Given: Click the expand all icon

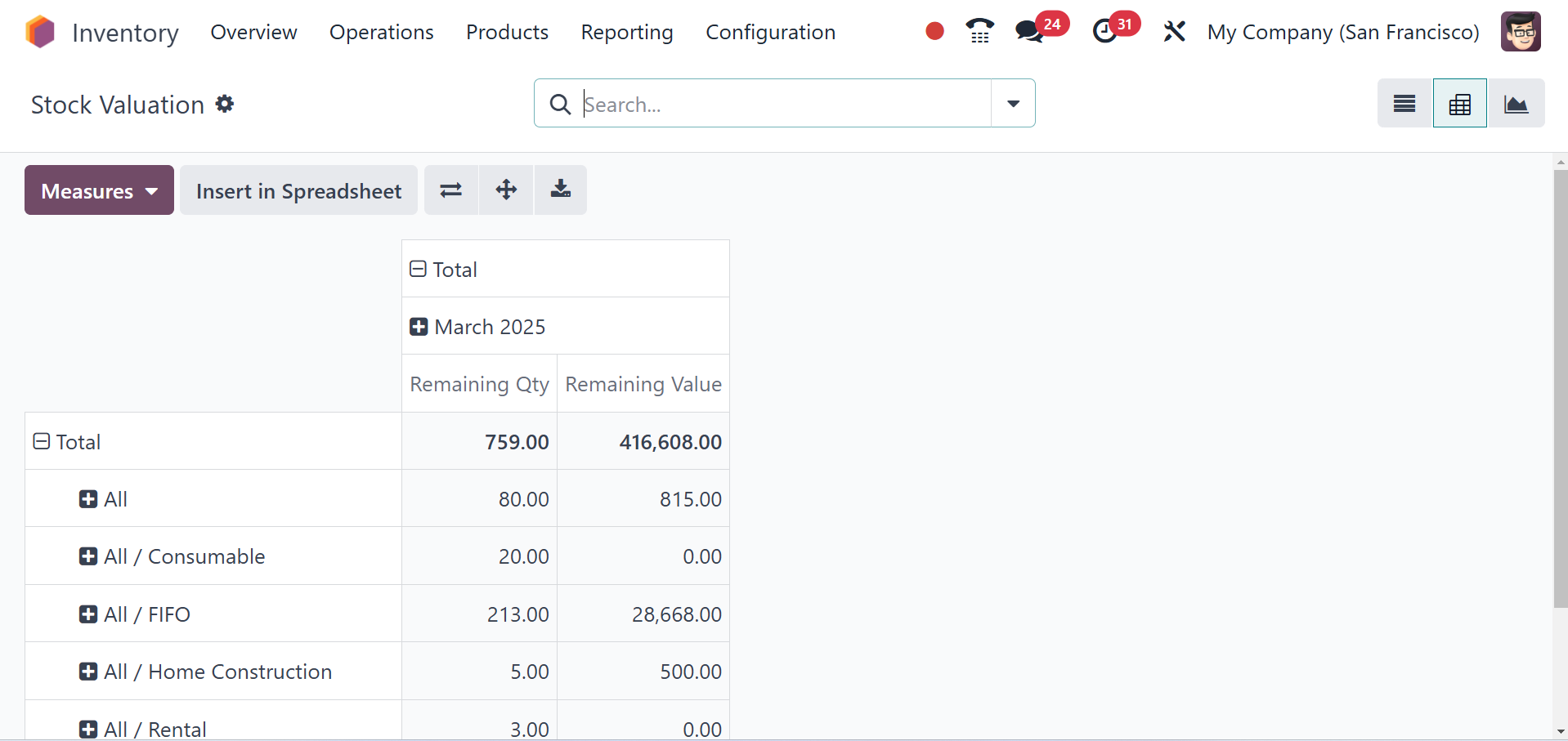Looking at the screenshot, I should (506, 190).
